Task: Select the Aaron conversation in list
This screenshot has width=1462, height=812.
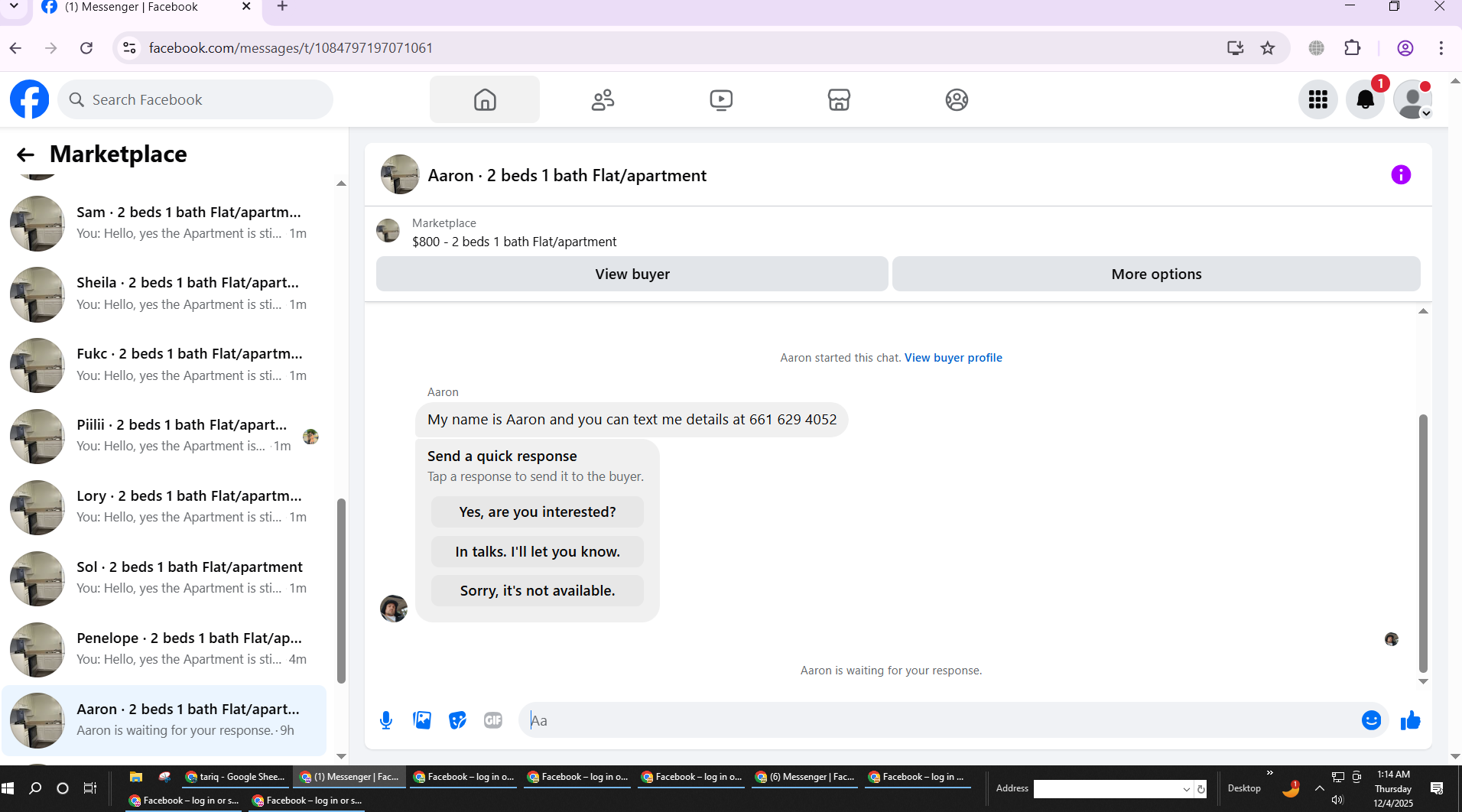Action: coord(164,720)
